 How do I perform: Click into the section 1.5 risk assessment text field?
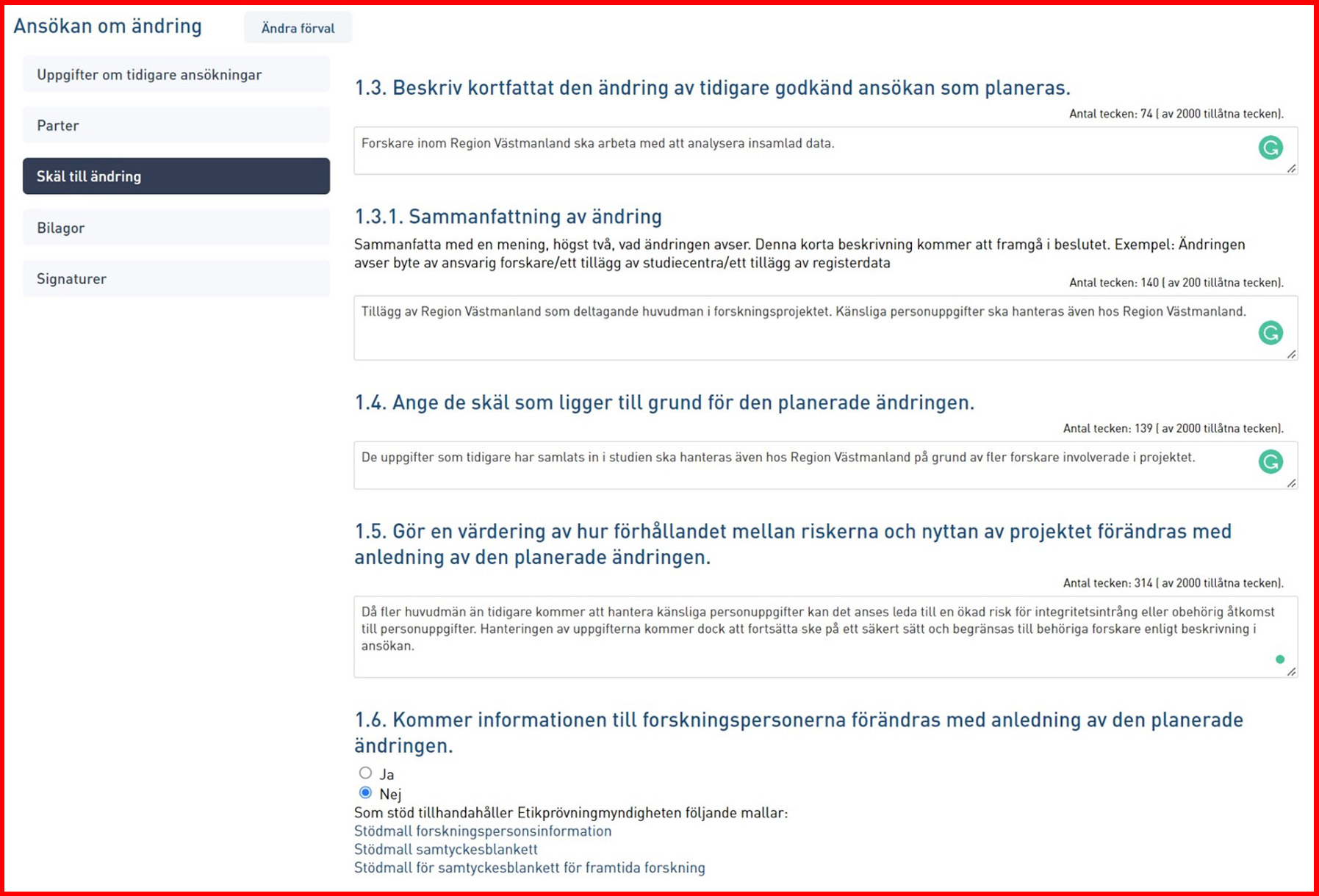pos(825,637)
